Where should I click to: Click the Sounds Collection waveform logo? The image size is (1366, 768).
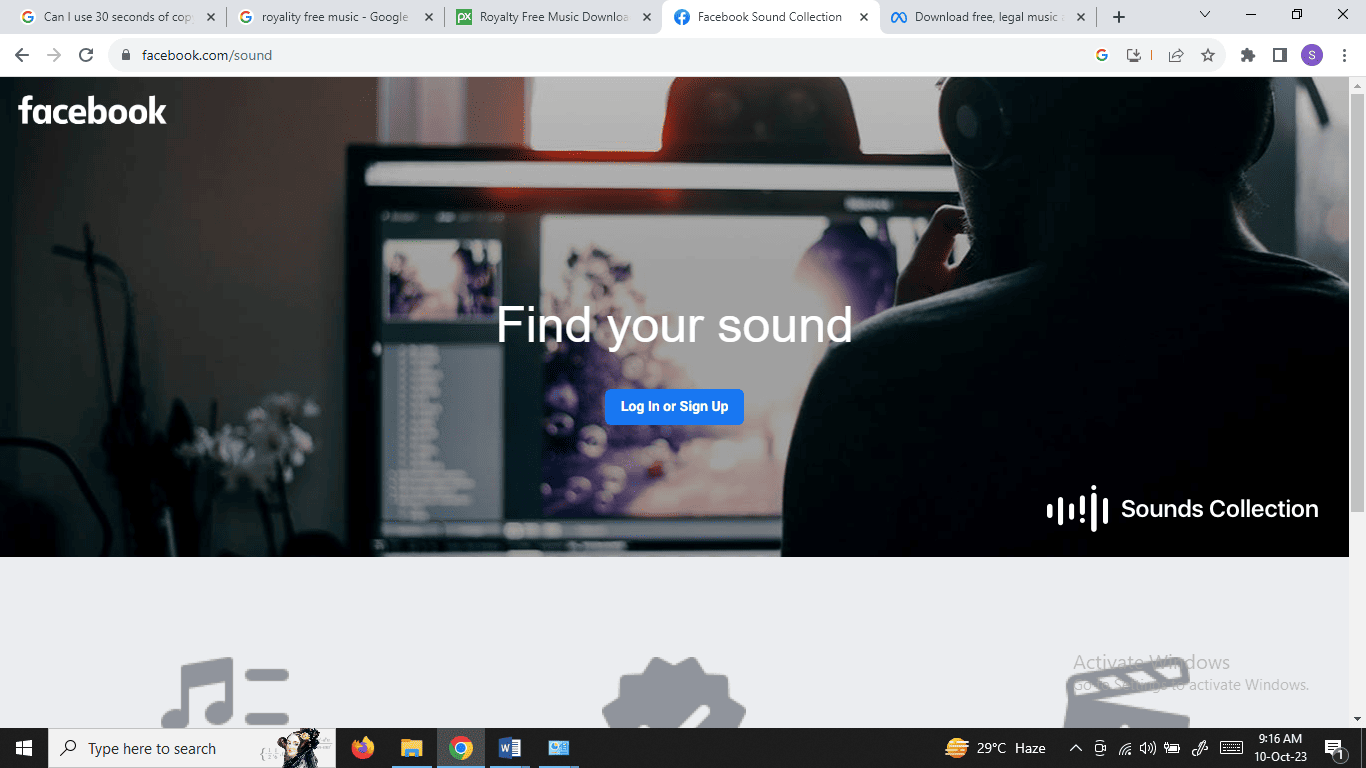point(1078,508)
